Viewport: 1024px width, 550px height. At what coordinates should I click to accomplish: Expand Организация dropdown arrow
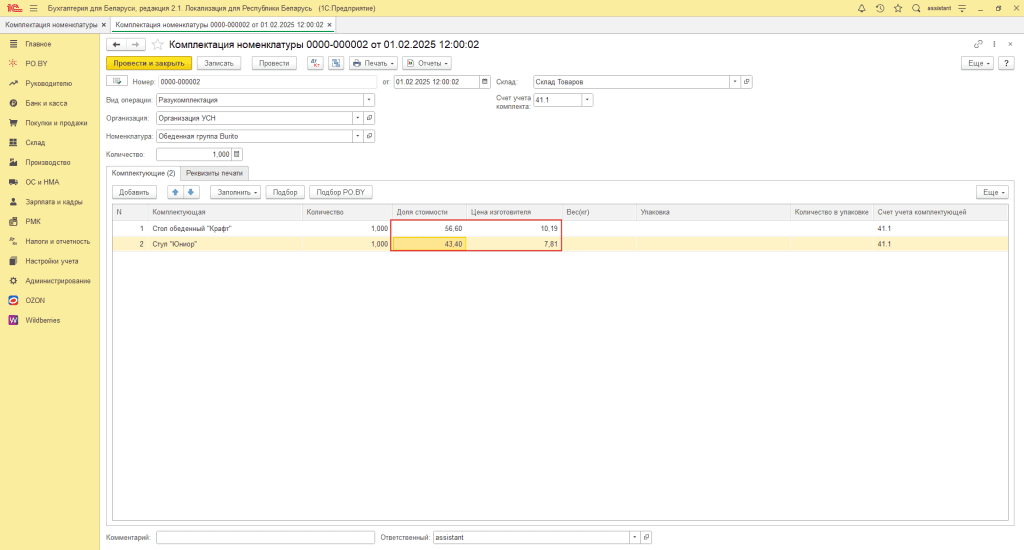point(358,118)
